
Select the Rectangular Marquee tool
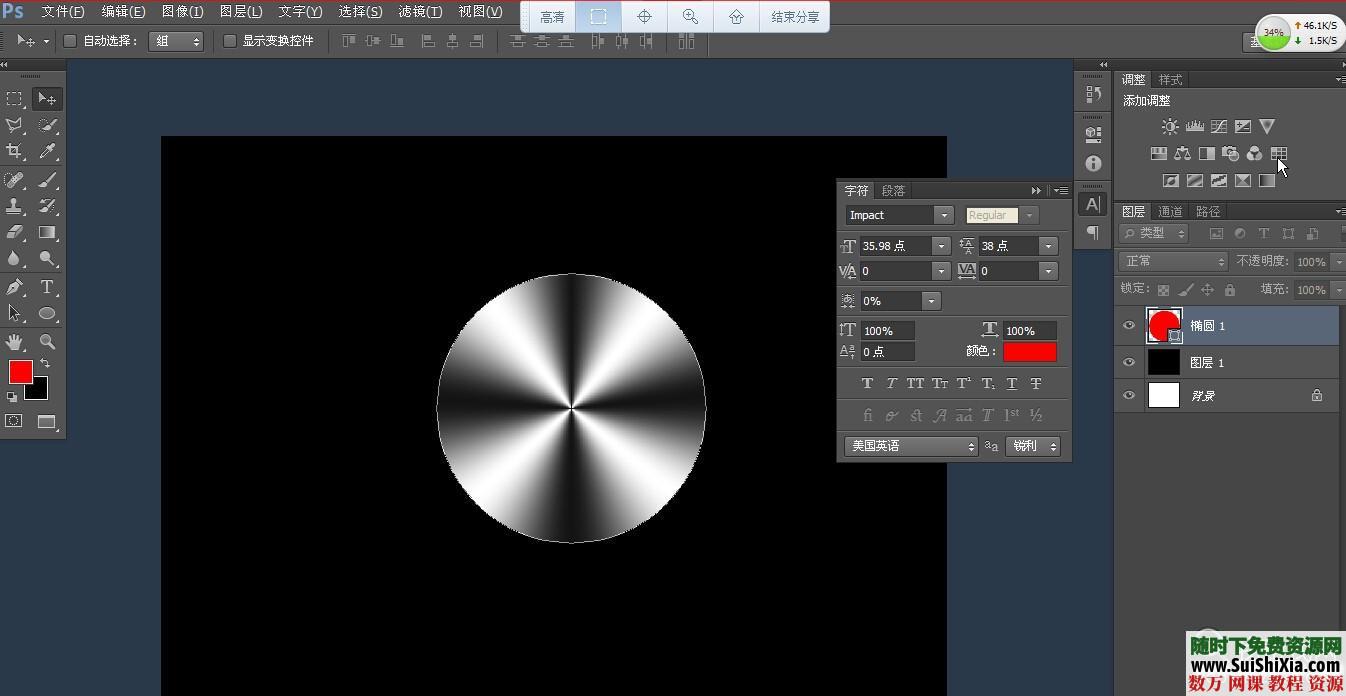14,99
